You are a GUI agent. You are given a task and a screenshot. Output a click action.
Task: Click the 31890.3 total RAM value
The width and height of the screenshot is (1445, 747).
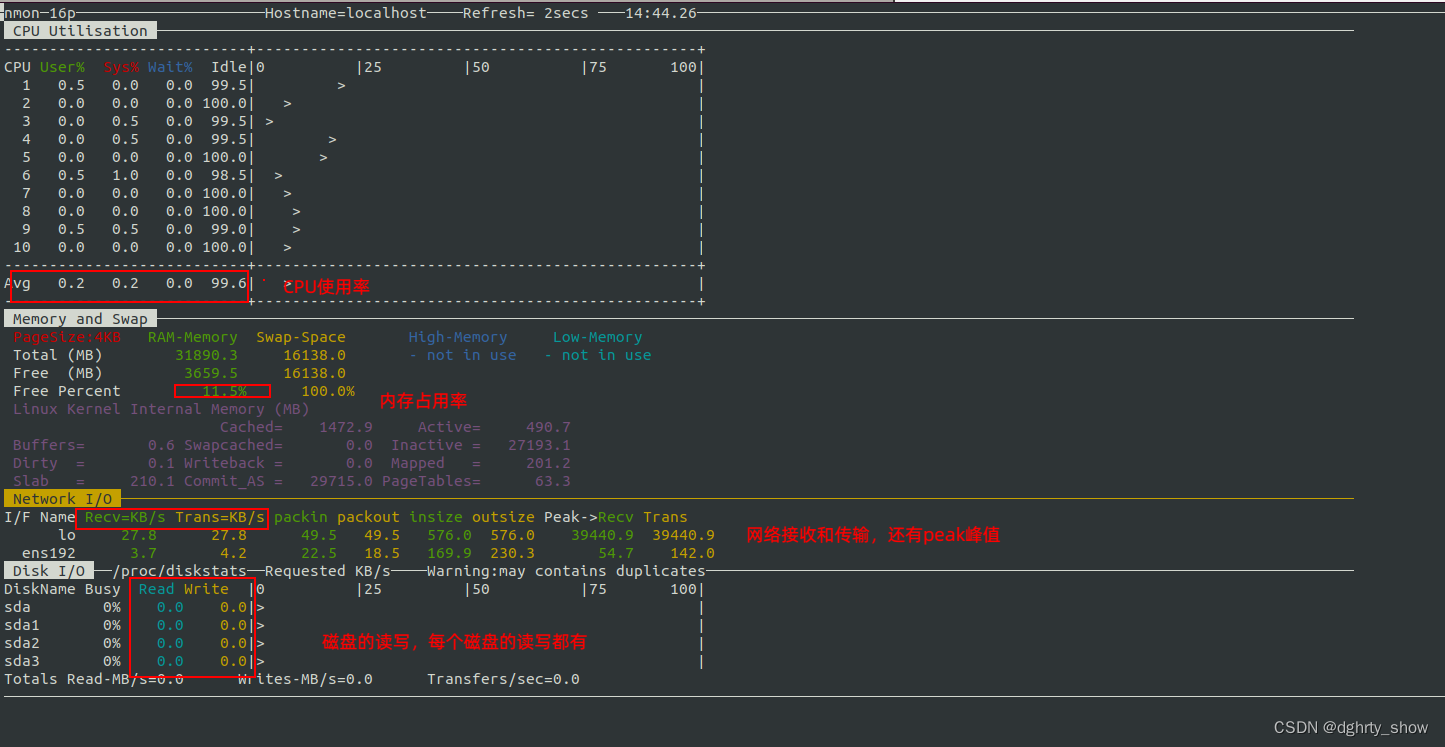pos(206,355)
